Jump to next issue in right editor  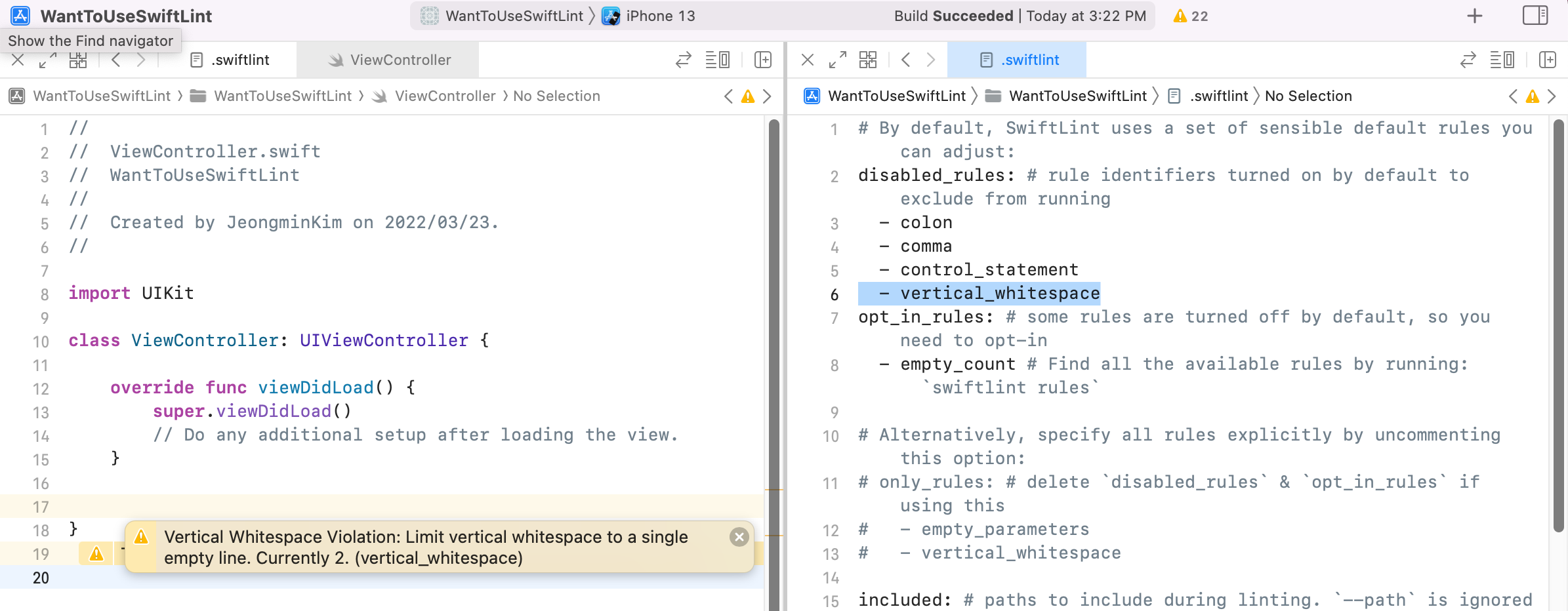[x=1552, y=96]
